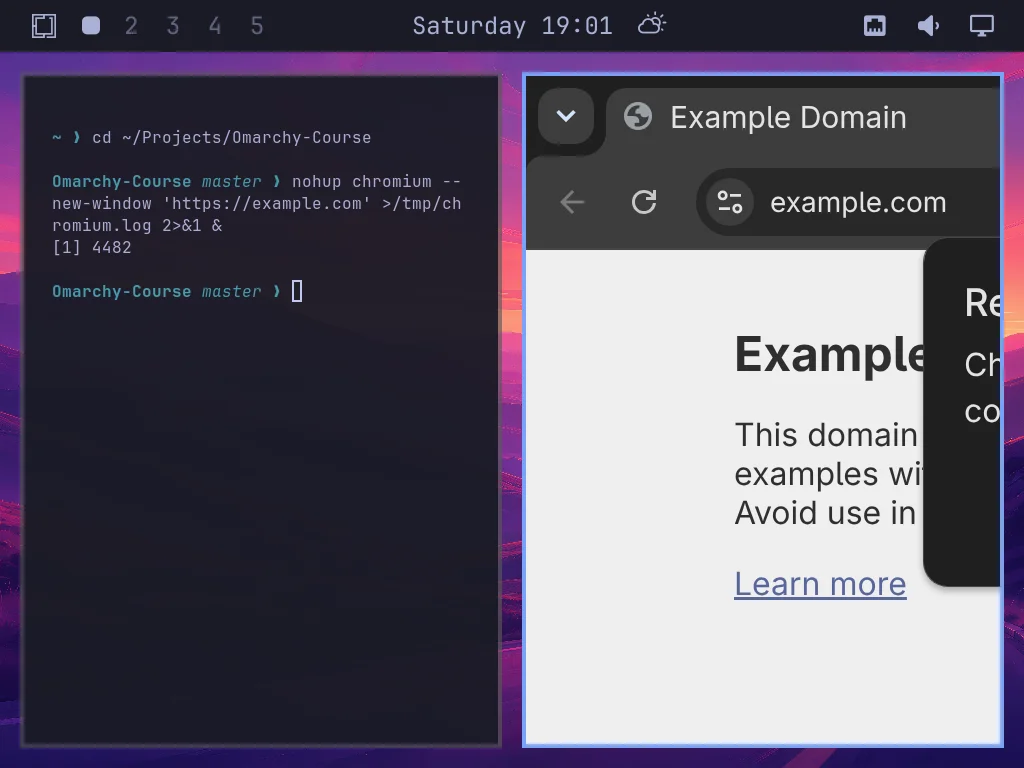
Task: Switch to active workspace 1 indicator
Action: click(x=91, y=25)
